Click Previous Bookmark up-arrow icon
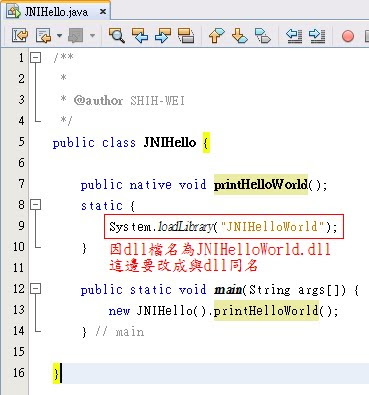369x395 pixels. point(217,35)
